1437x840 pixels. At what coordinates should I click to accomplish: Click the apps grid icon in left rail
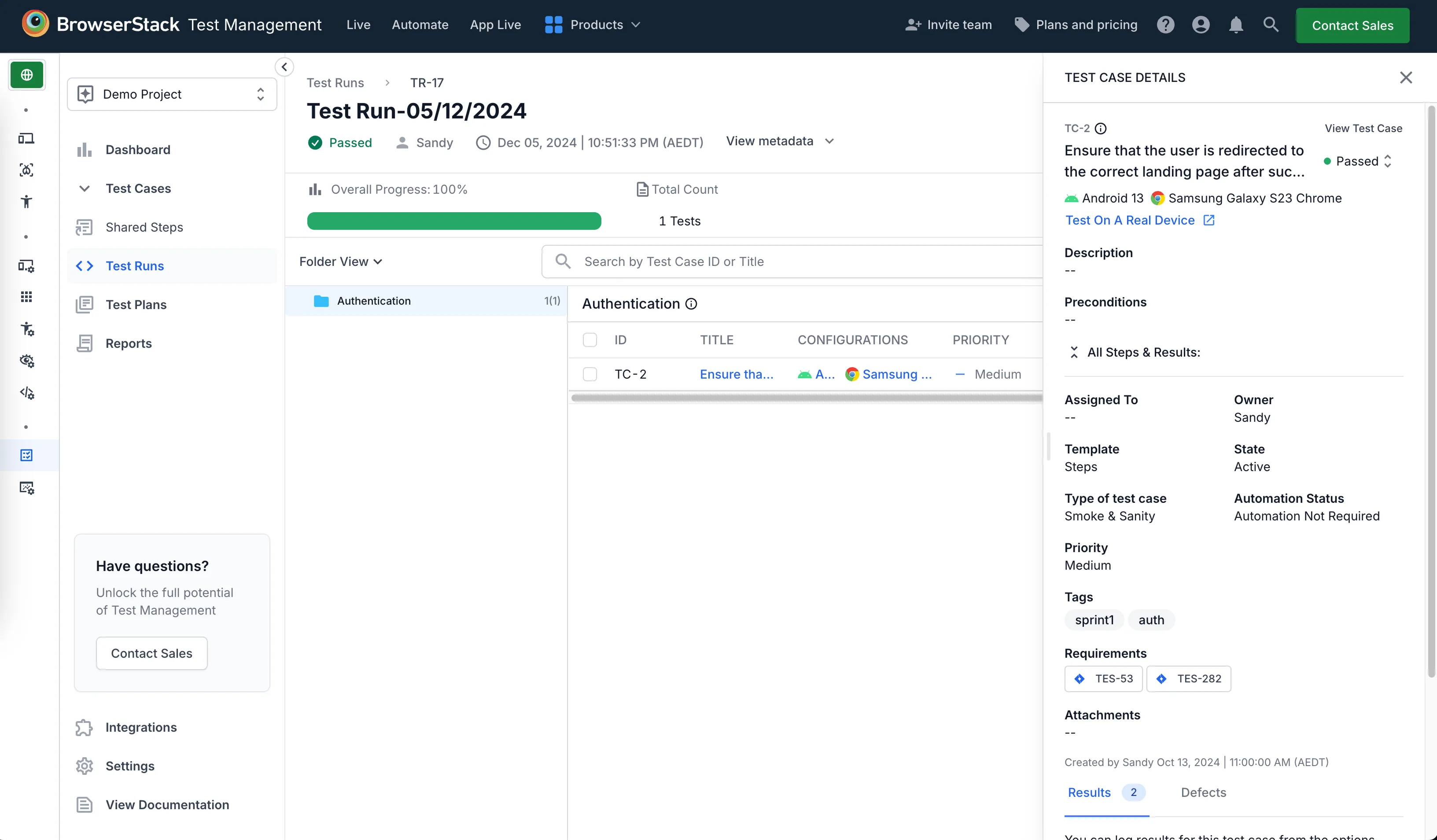(26, 297)
